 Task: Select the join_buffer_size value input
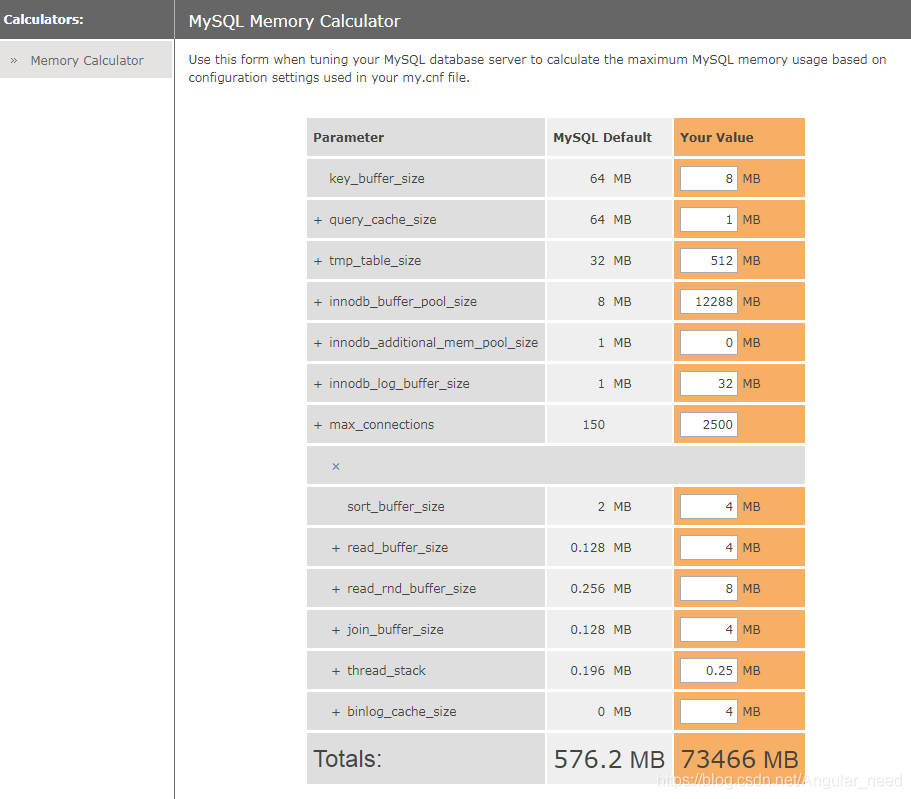click(x=708, y=629)
